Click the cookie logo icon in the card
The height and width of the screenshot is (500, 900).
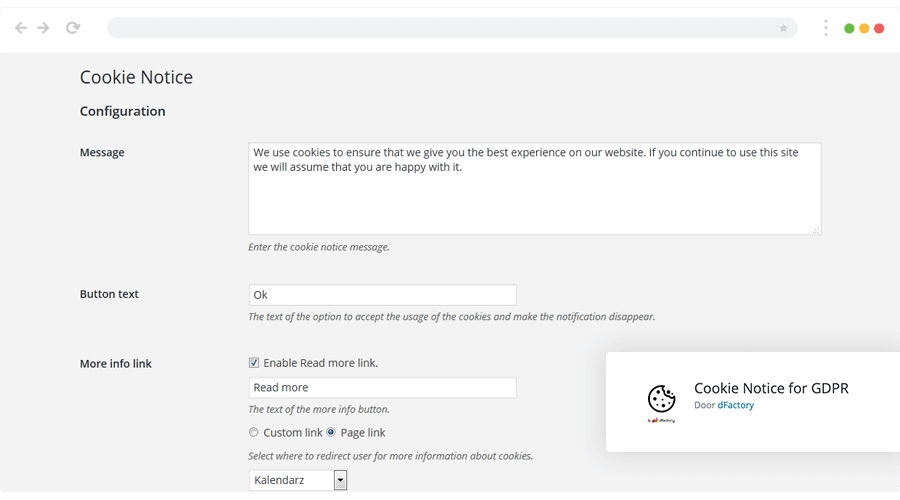coord(661,399)
